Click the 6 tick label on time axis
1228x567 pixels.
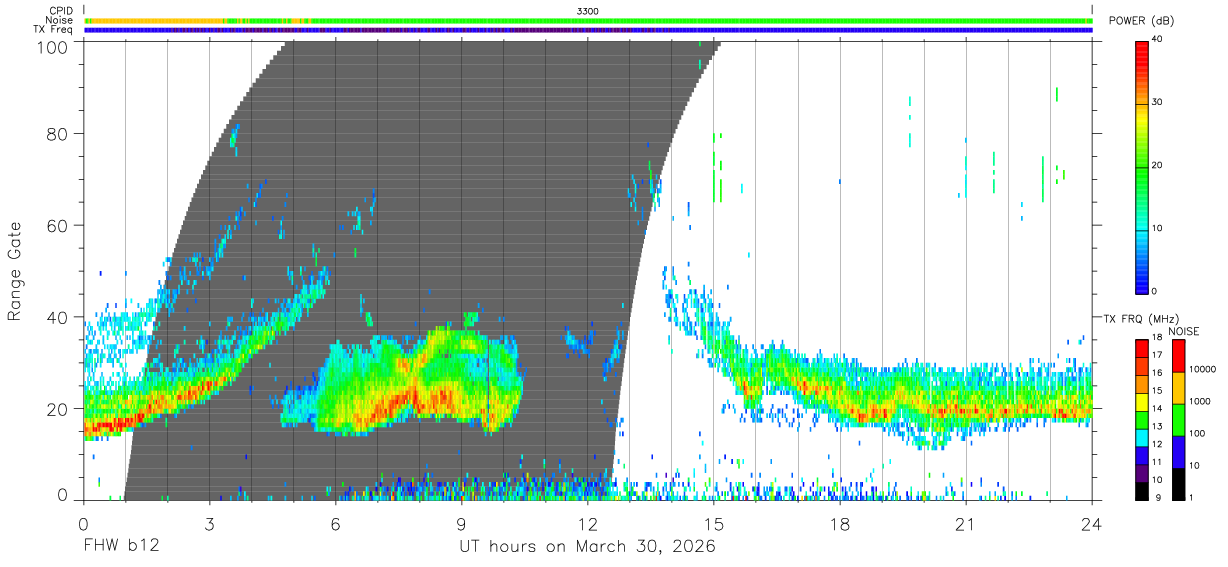[335, 523]
